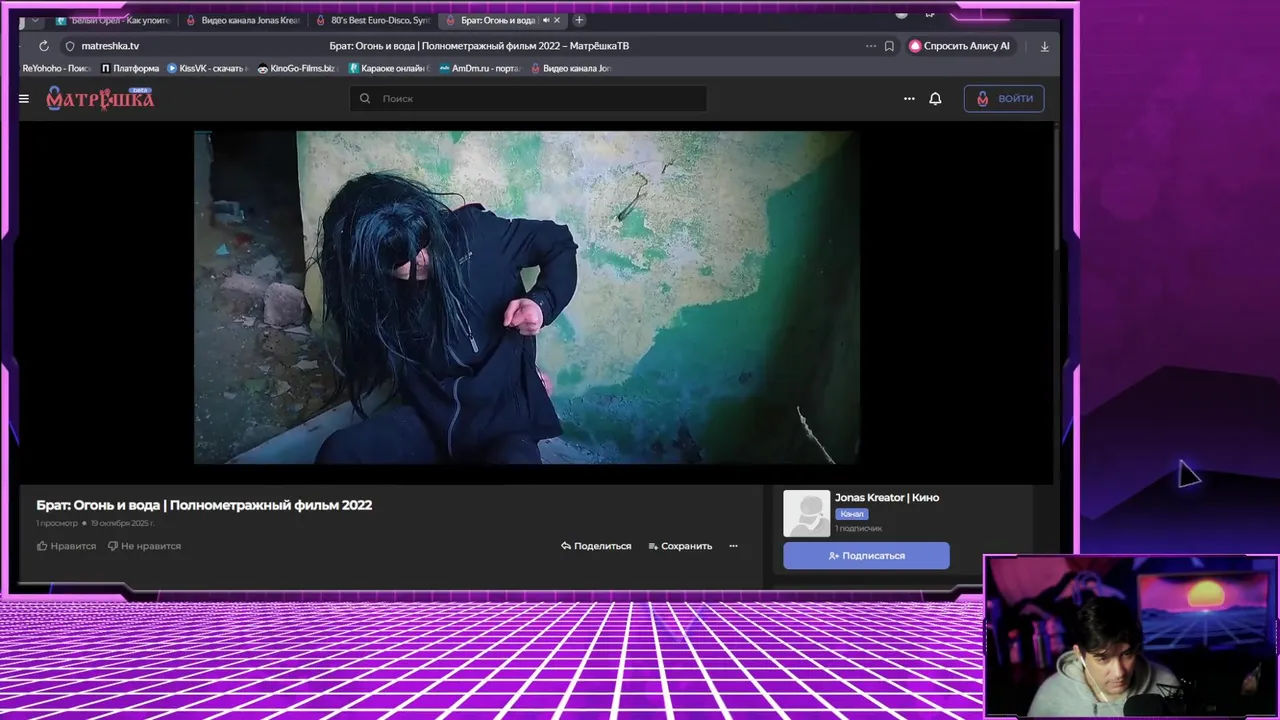The width and height of the screenshot is (1280, 720).
Task: Click the 19 октября 2025 date text
Action: click(122, 523)
